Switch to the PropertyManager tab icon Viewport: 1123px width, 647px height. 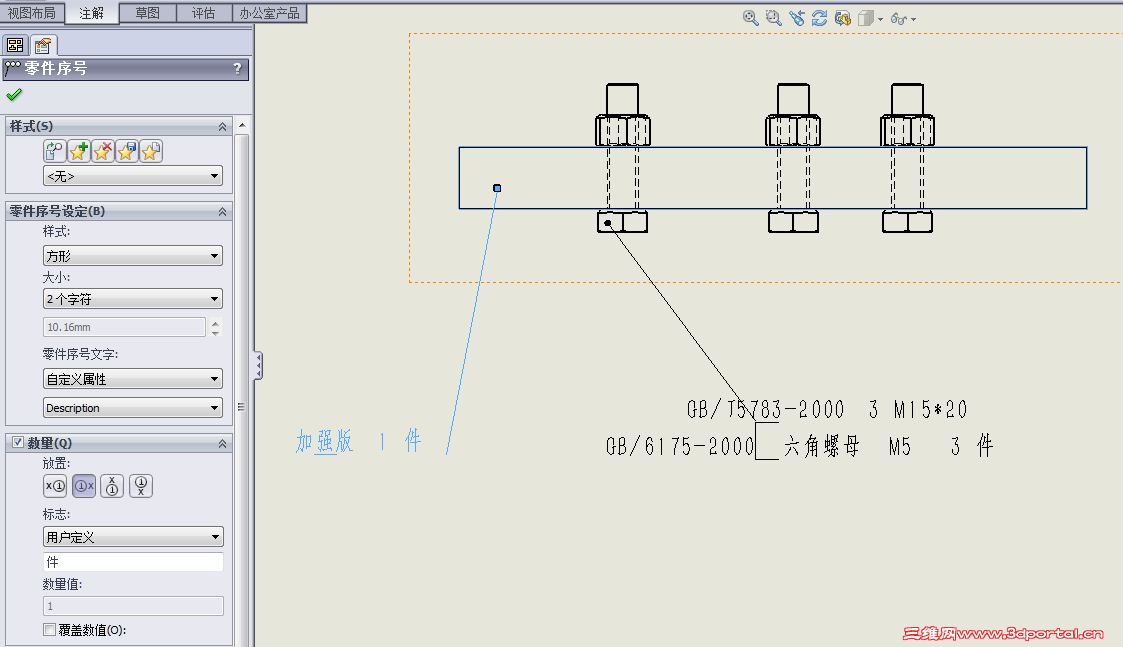coord(43,46)
